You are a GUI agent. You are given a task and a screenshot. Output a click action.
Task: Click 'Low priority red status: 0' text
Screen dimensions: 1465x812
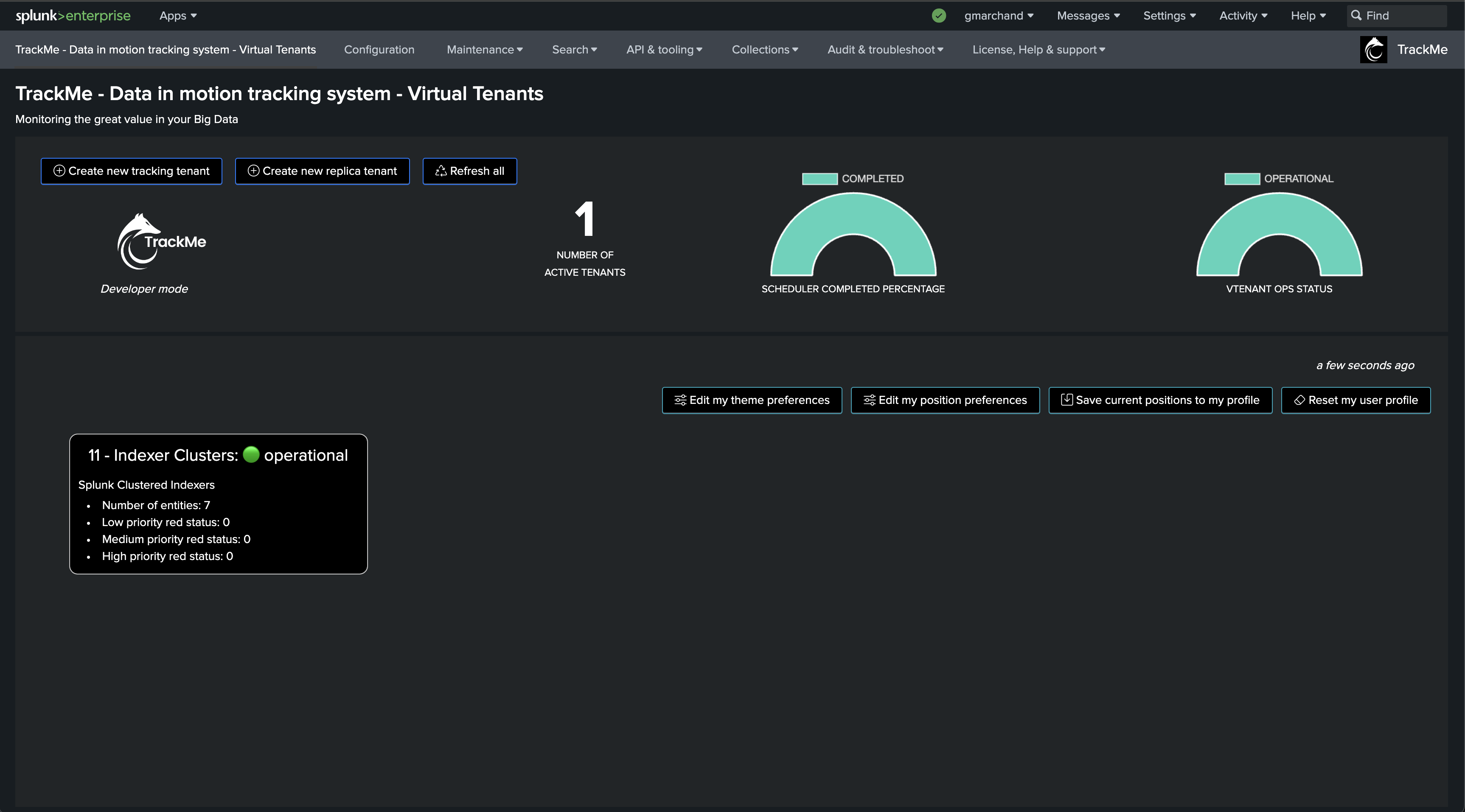166,522
